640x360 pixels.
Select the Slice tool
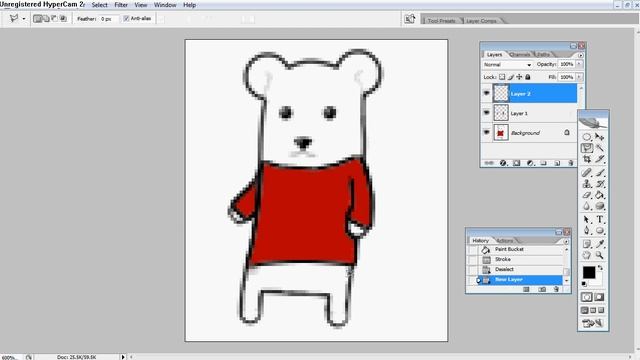click(x=599, y=159)
